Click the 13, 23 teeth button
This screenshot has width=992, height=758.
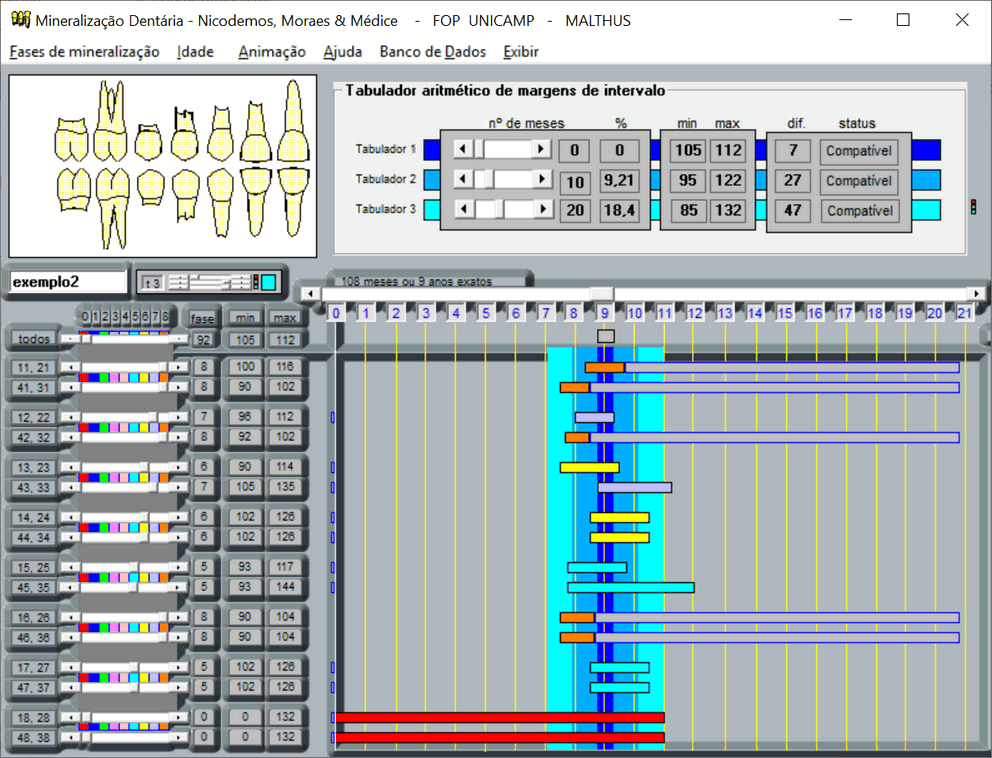click(34, 468)
